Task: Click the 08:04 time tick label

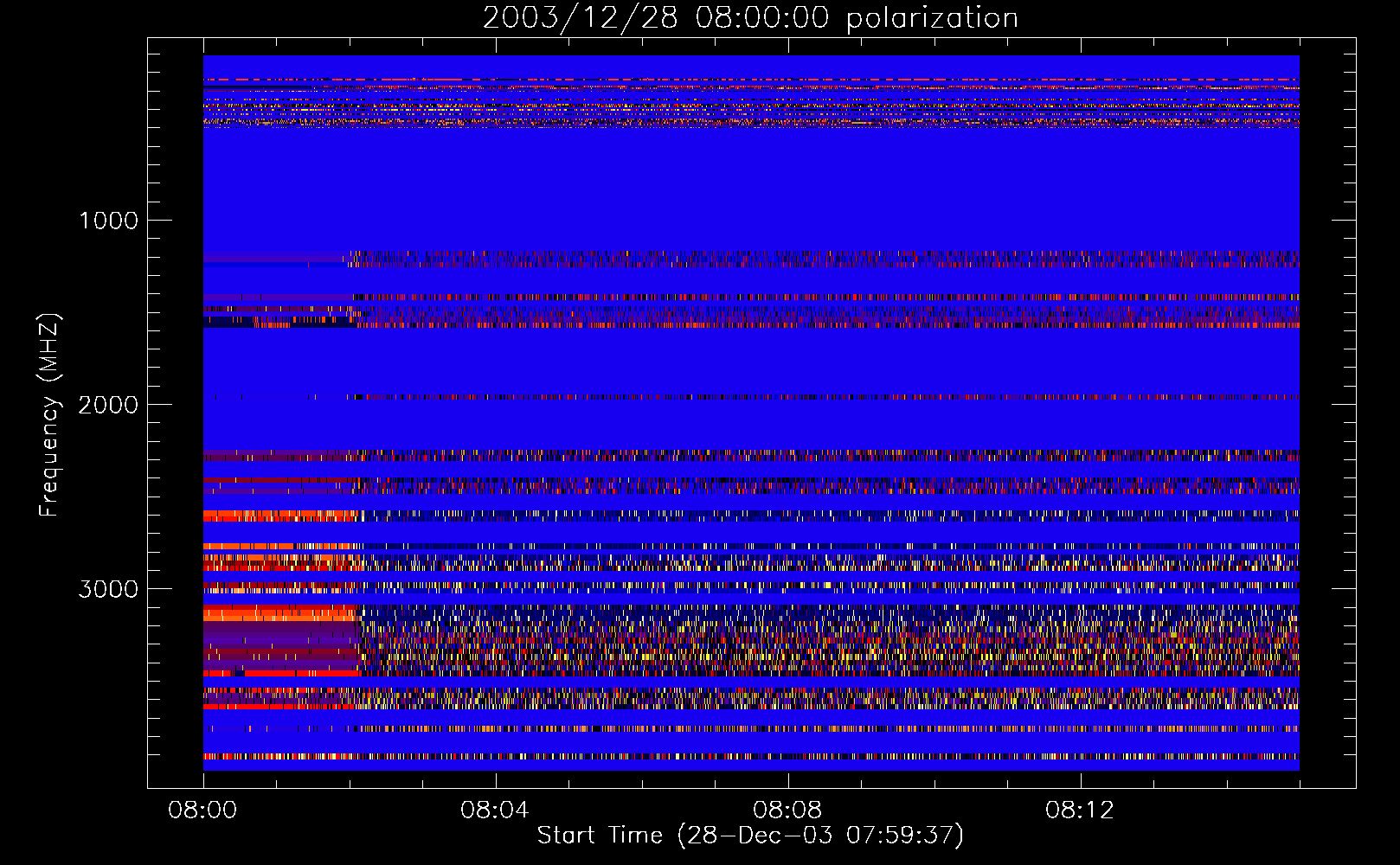Action: (x=495, y=811)
